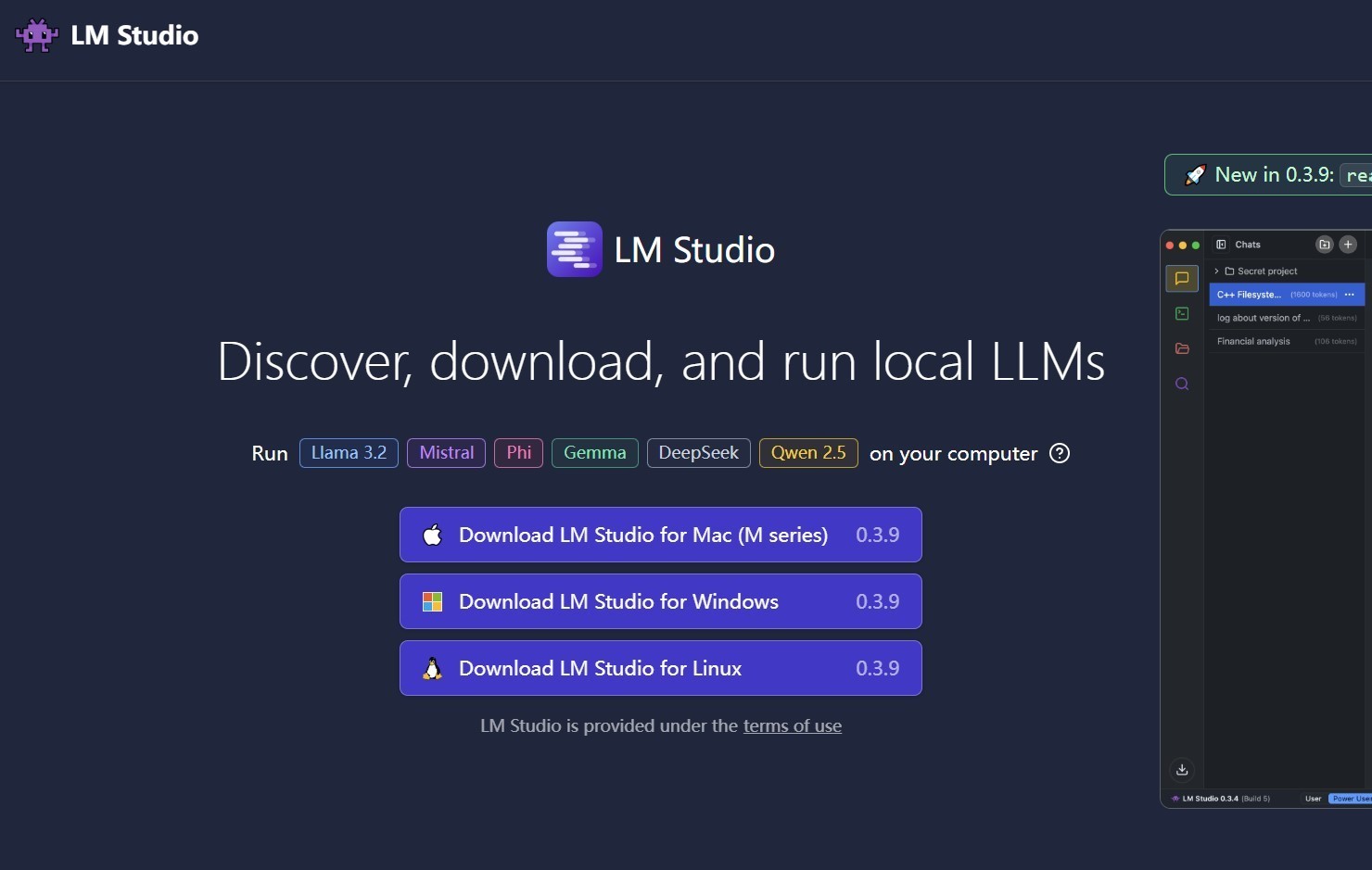This screenshot has width=1372, height=870.
Task: Click the (1600 tokens) count label
Action: pos(1314,295)
